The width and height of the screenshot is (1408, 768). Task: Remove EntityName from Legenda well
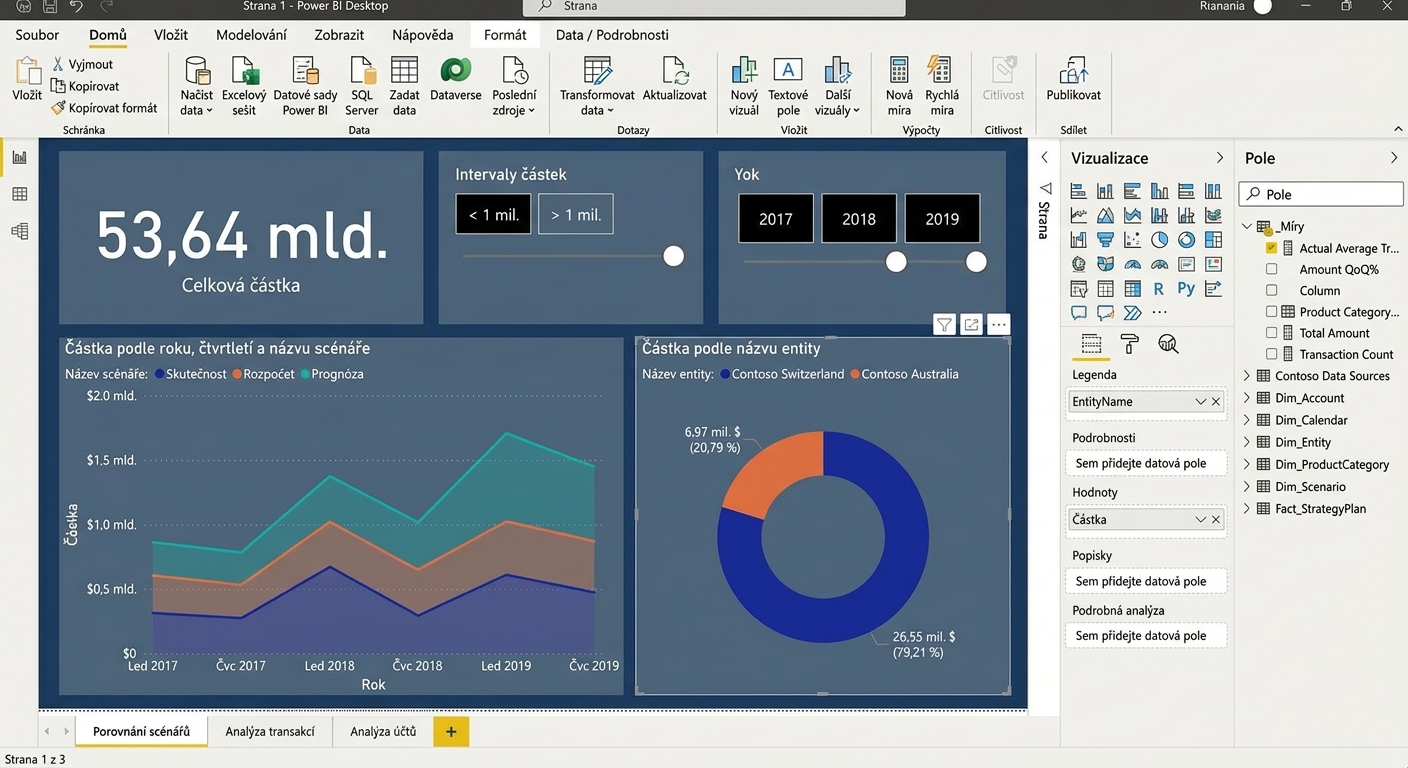pyautogui.click(x=1216, y=401)
